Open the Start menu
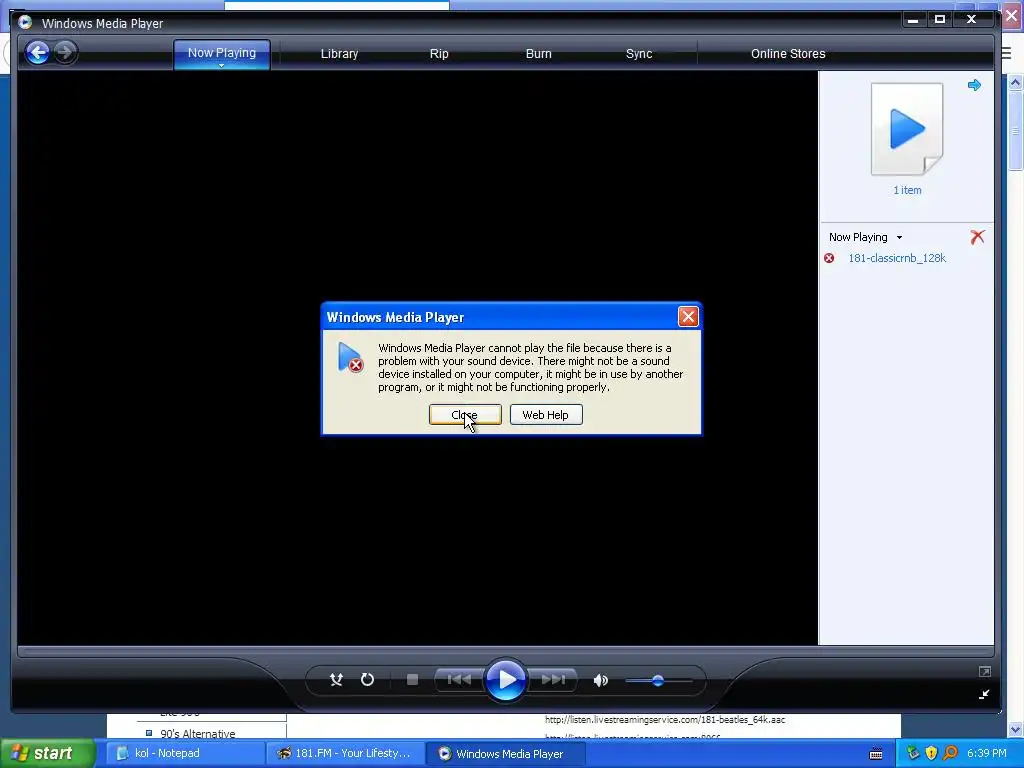The width and height of the screenshot is (1024, 768). (47, 753)
